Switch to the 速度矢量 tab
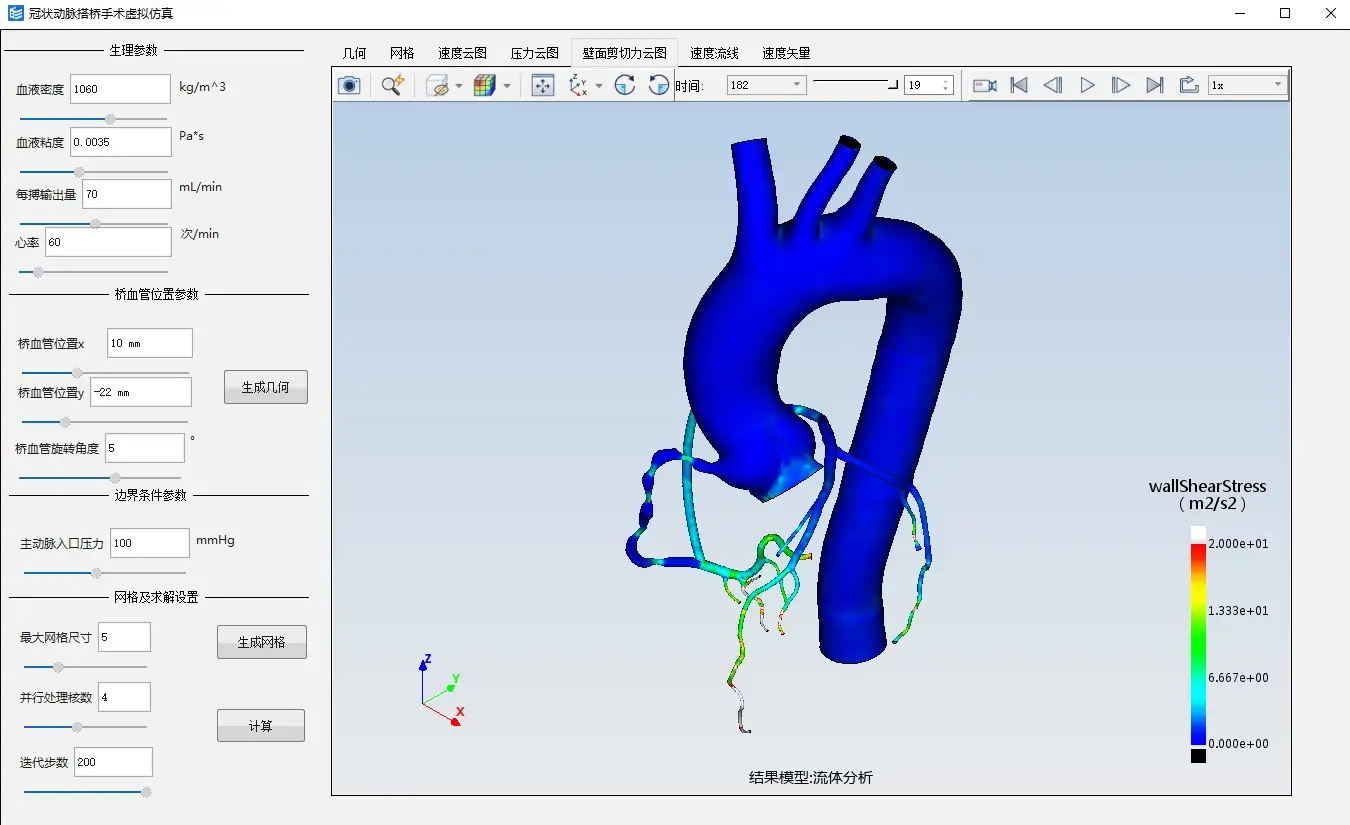 tap(786, 53)
